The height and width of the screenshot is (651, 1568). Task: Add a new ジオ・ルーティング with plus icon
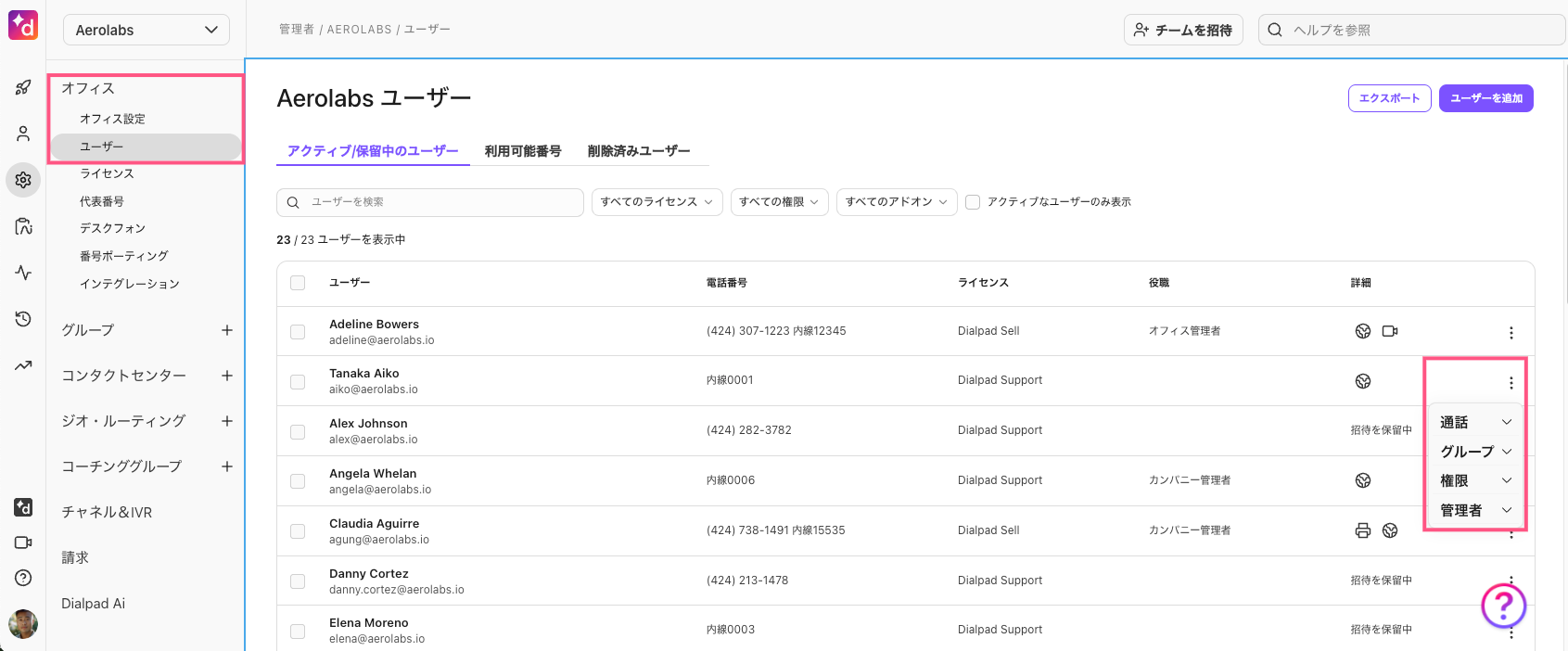227,421
